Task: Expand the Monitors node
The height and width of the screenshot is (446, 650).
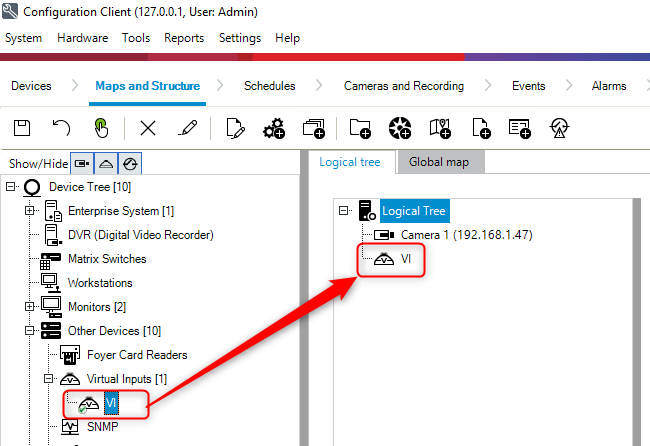Action: point(29,307)
